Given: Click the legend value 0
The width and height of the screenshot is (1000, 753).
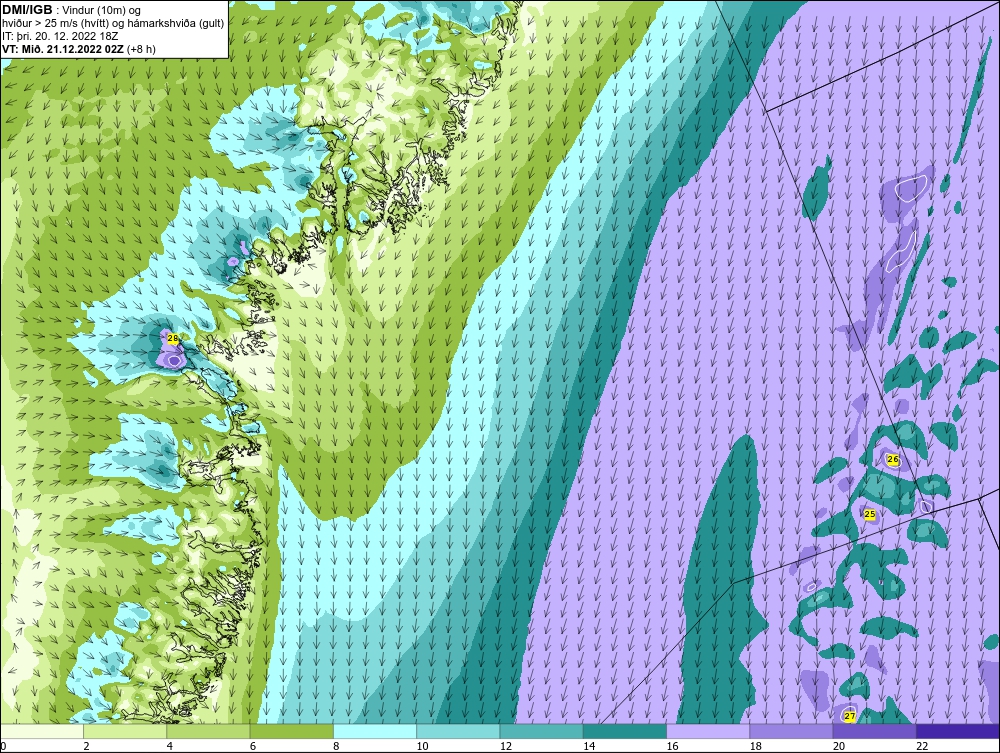Looking at the screenshot, I should (x=3, y=746).
